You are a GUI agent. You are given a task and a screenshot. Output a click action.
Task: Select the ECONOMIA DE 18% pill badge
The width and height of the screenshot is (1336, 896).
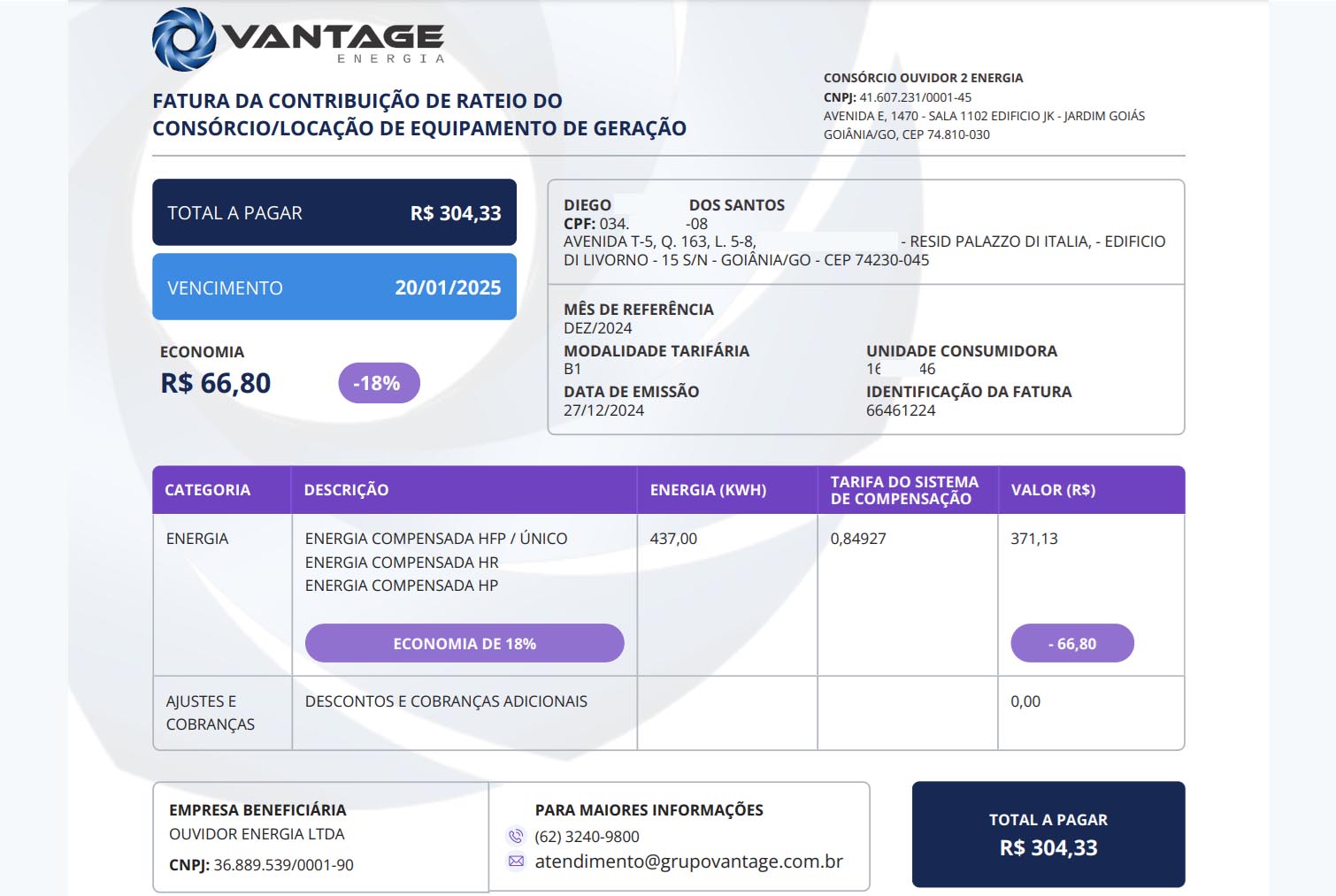pos(465,643)
